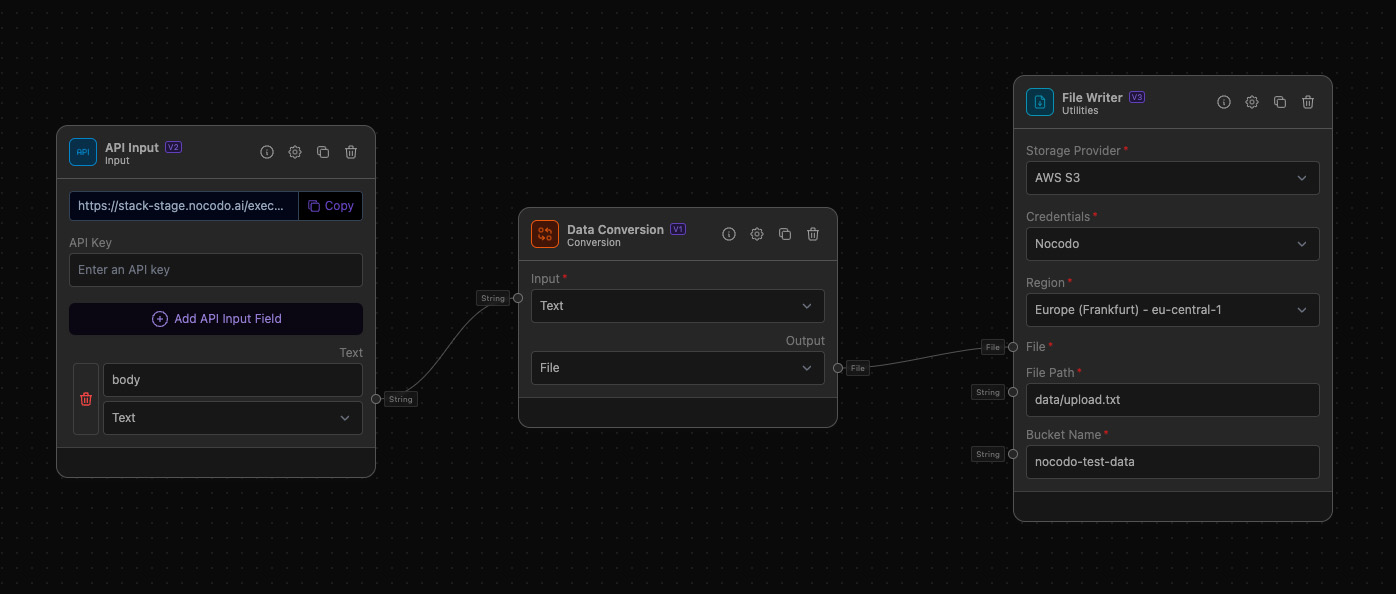
Task: Open Data Conversion Input dropdown set to Text
Action: coord(677,306)
